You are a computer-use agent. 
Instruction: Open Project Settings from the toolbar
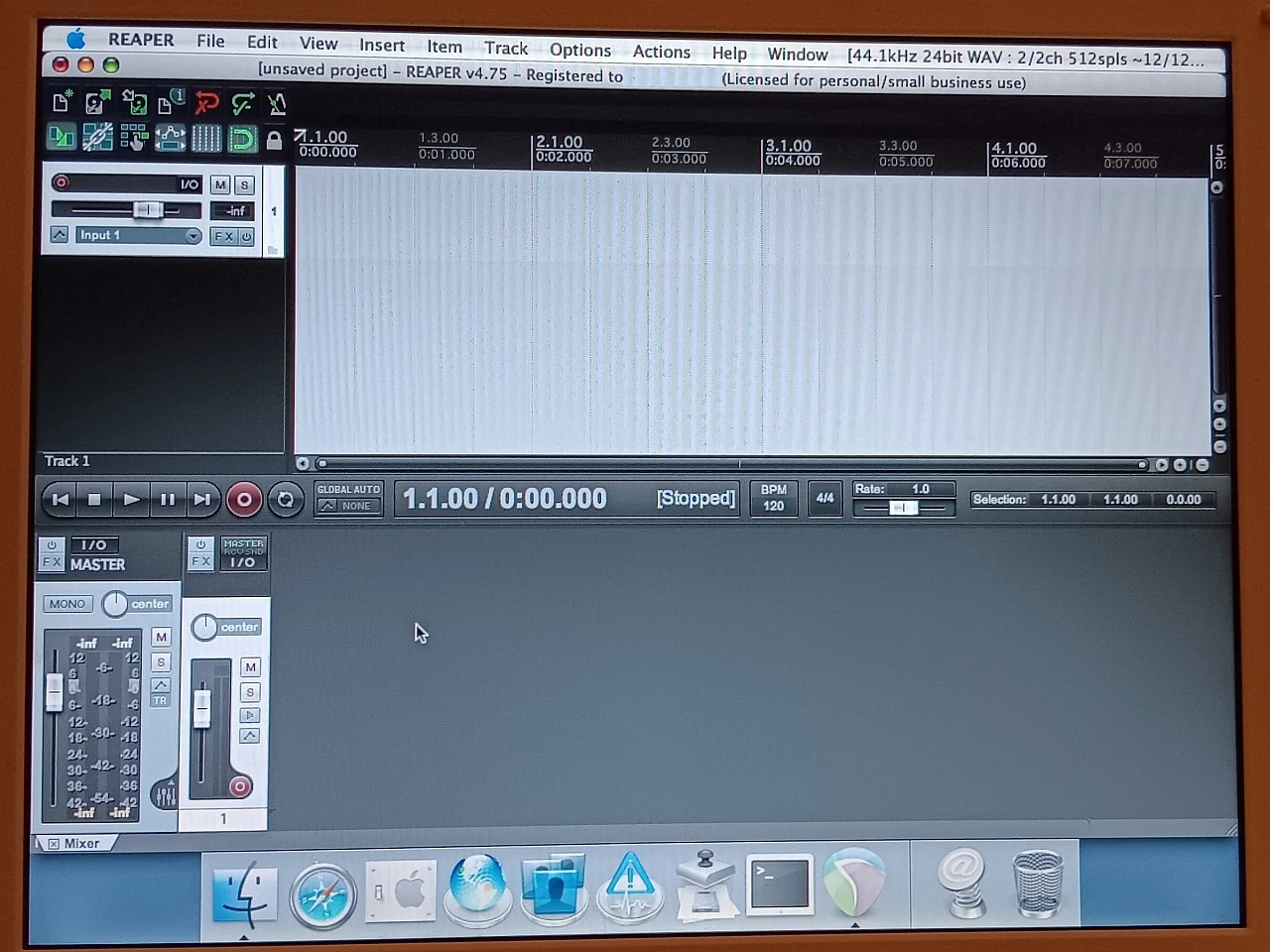171,102
